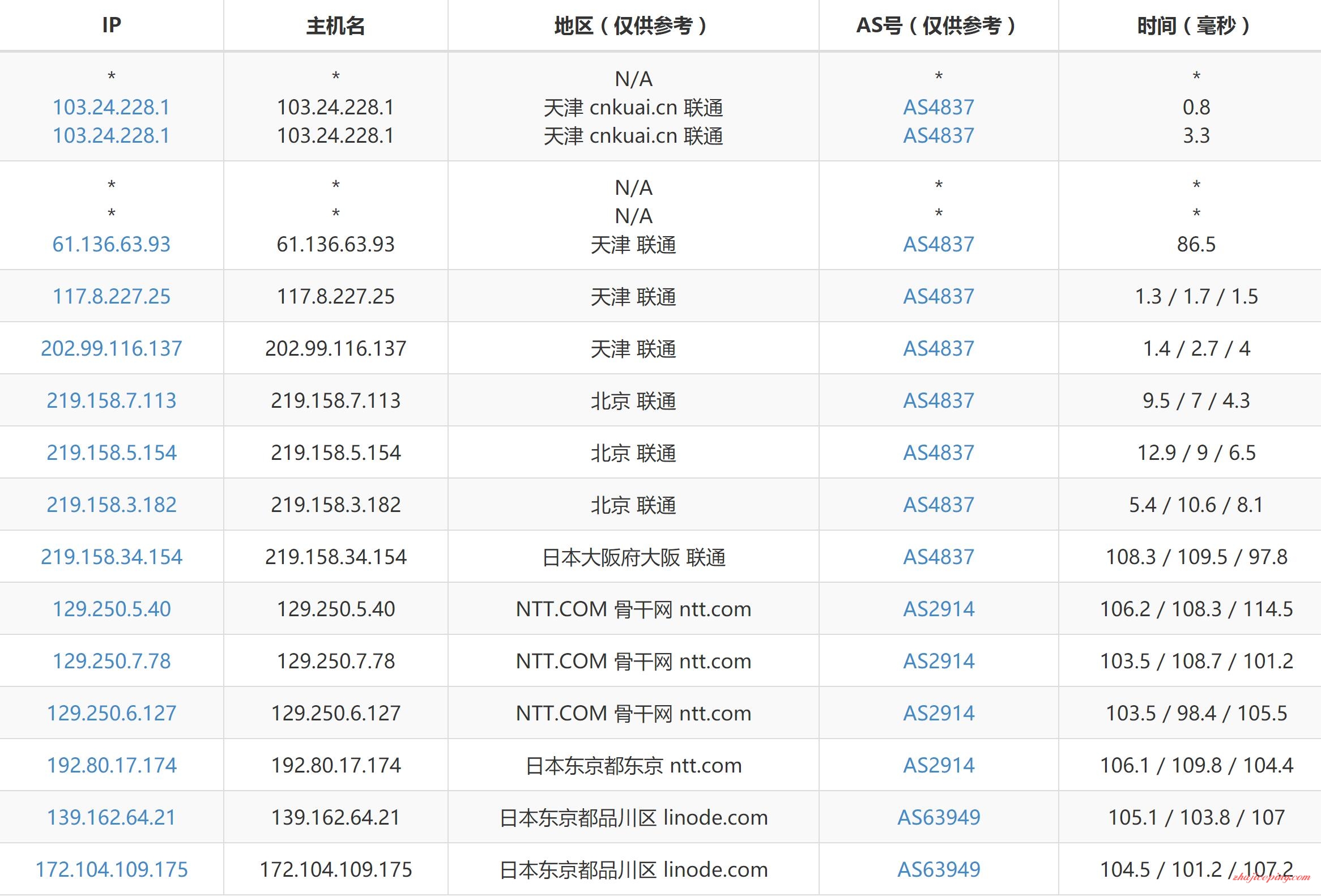This screenshot has height=896, width=1321.
Task: Select the 86.5 time value
Action: 1196,244
